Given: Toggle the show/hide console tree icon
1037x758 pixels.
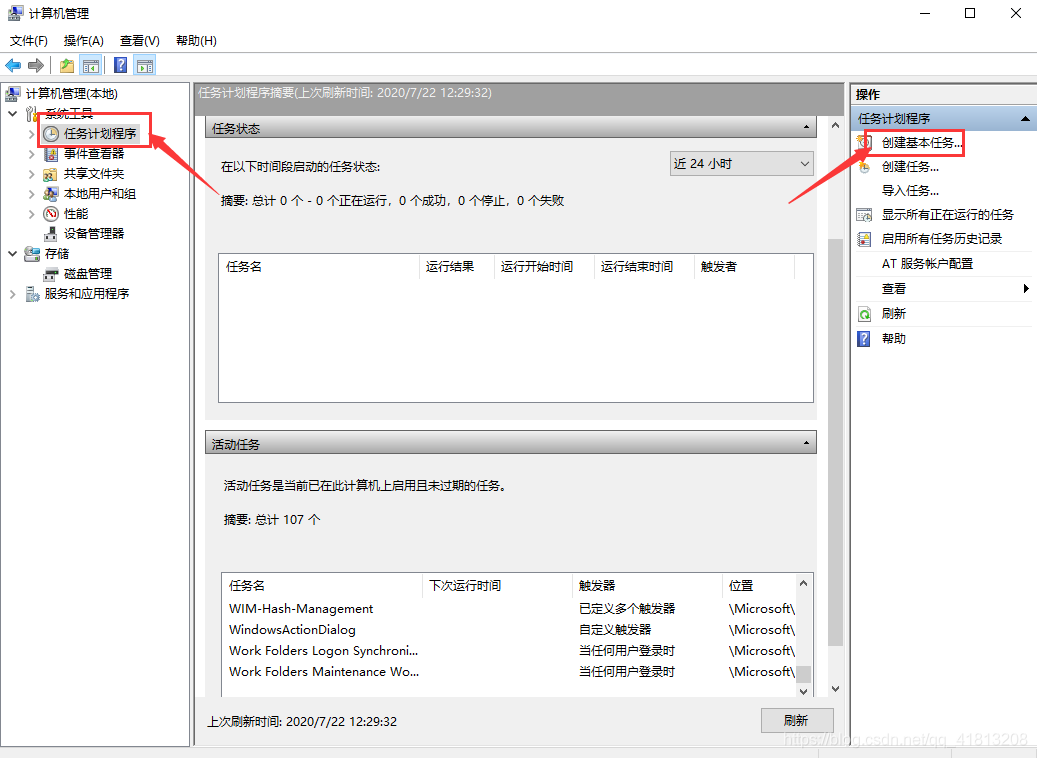Looking at the screenshot, I should point(91,65).
